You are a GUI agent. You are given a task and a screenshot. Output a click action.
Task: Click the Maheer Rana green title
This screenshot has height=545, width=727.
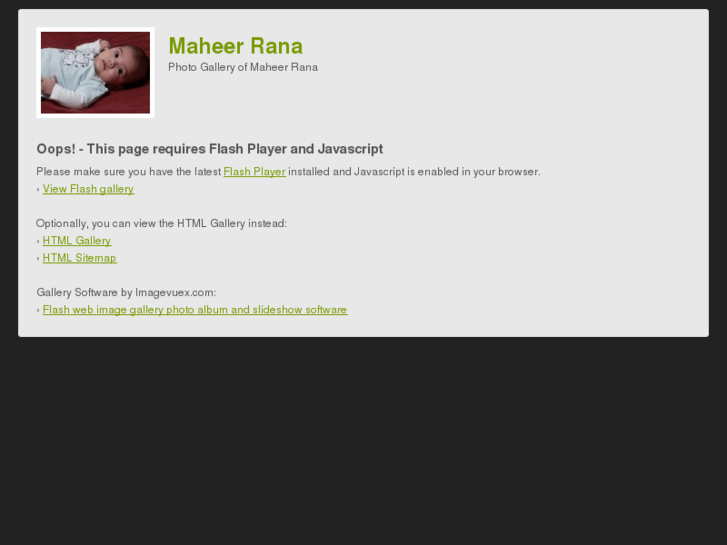(x=236, y=46)
